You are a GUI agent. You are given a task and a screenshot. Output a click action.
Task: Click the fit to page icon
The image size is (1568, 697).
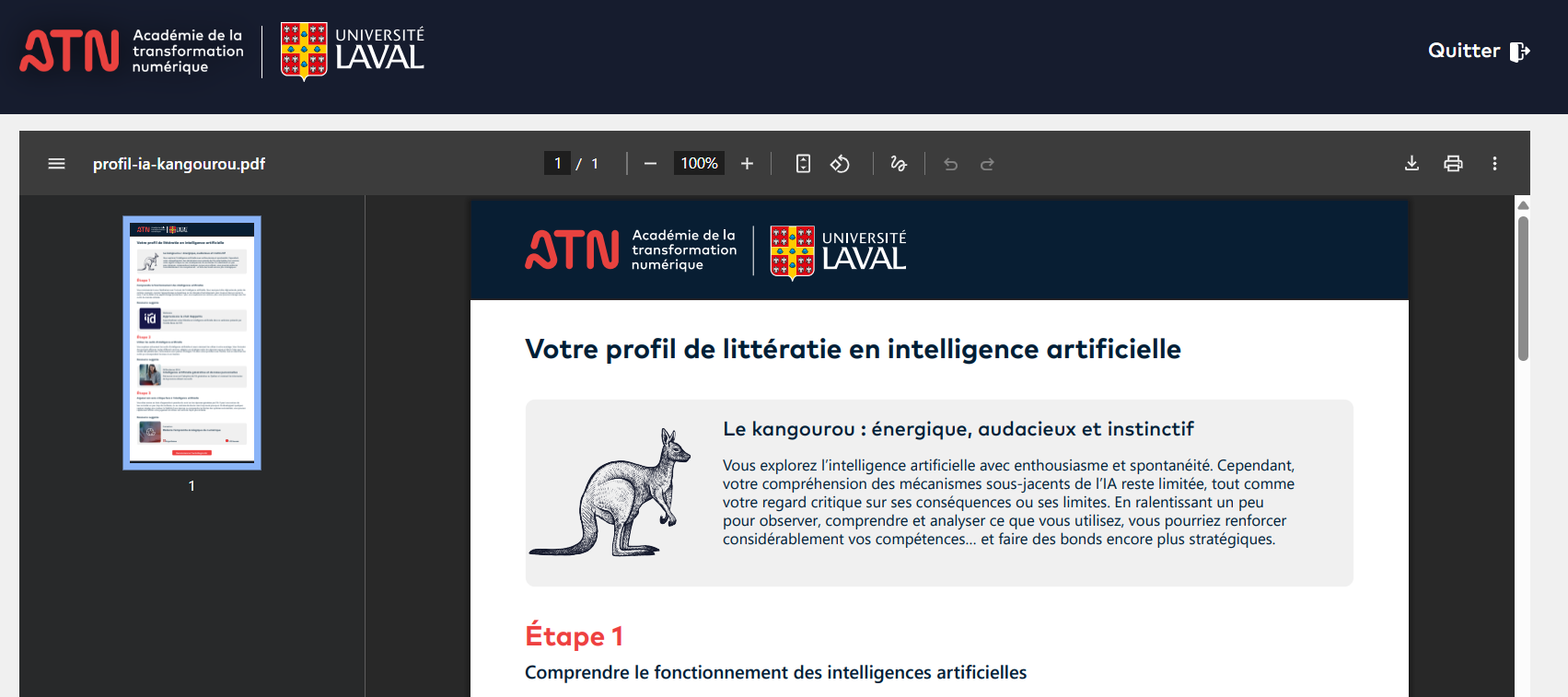click(803, 164)
